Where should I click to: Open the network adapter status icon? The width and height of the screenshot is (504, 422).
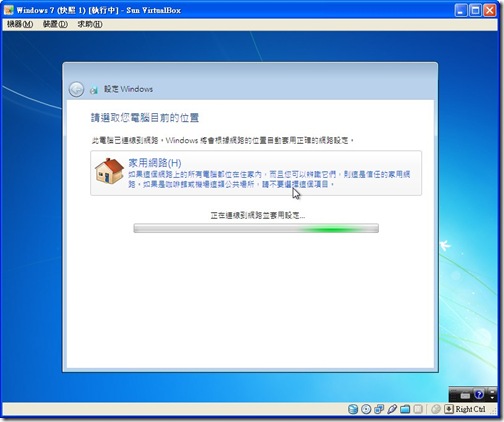379,409
